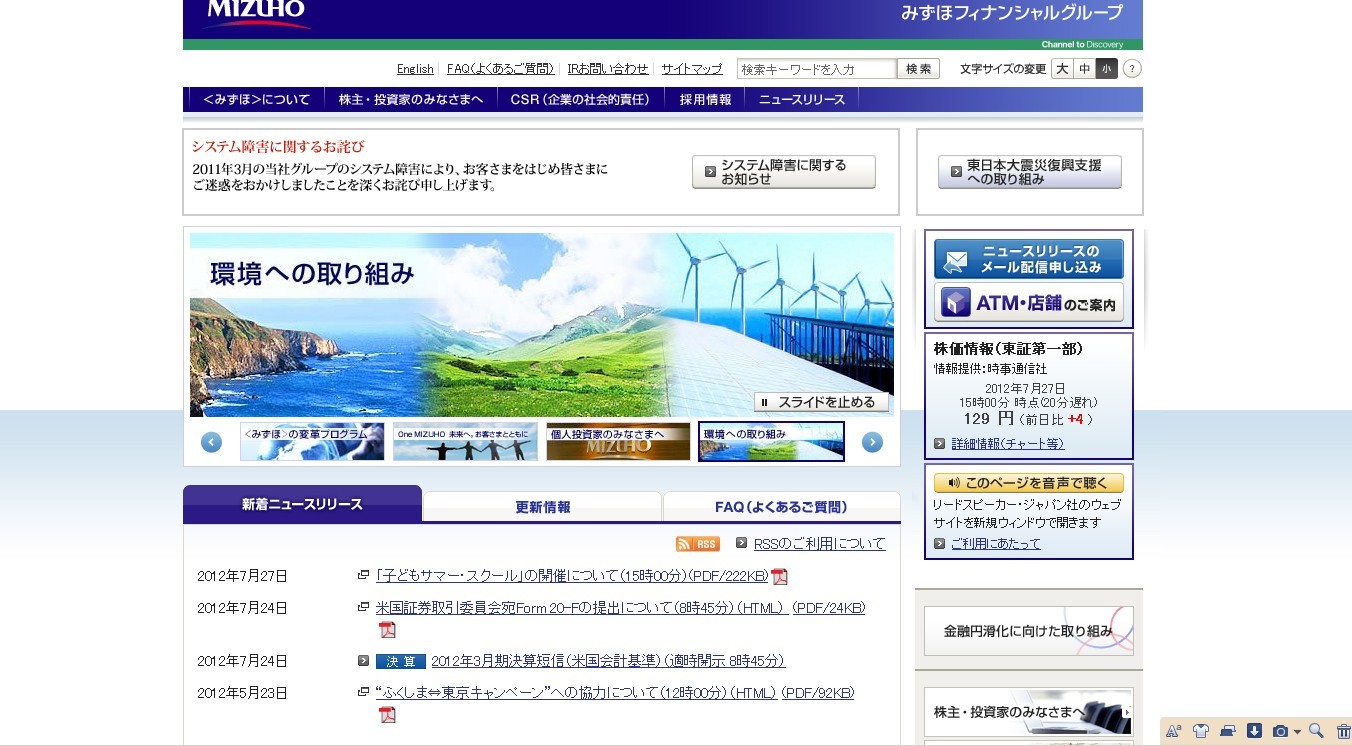1352x746 pixels.
Task: Click the download arrow icon in bottom toolbar
Action: click(x=1255, y=731)
